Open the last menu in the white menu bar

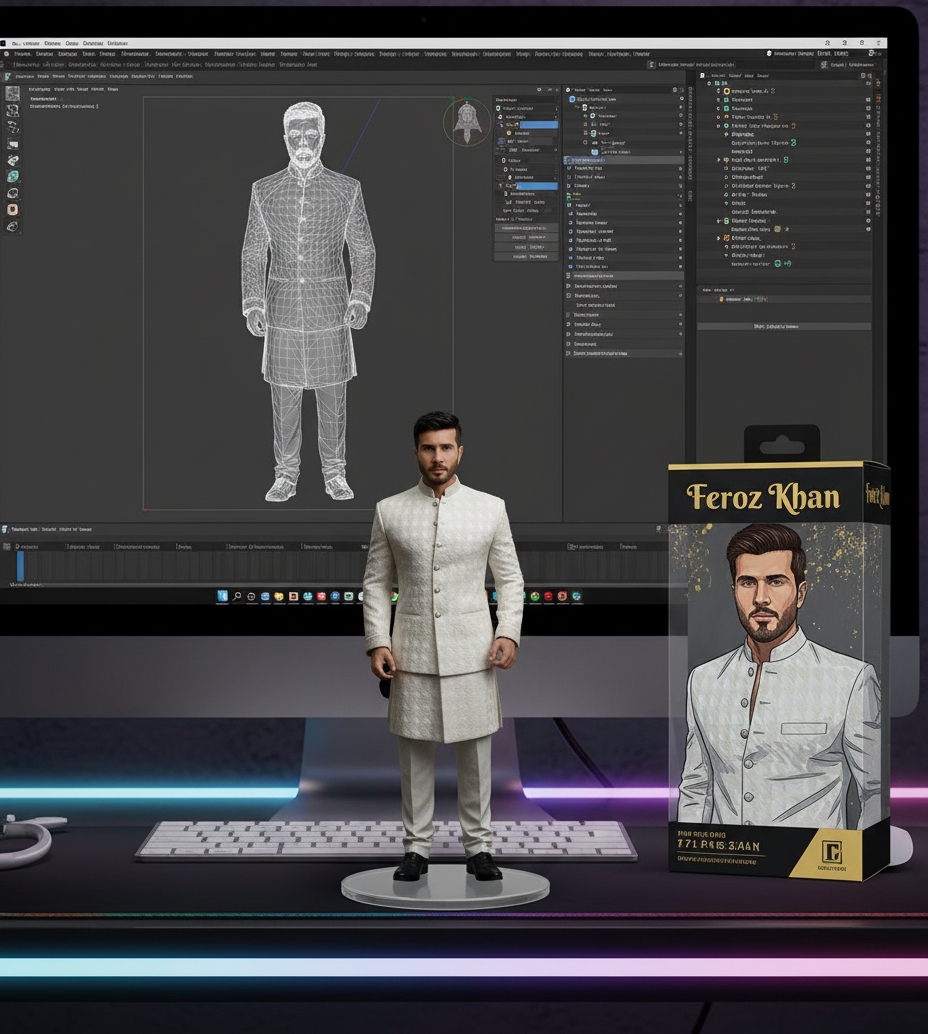pos(117,44)
